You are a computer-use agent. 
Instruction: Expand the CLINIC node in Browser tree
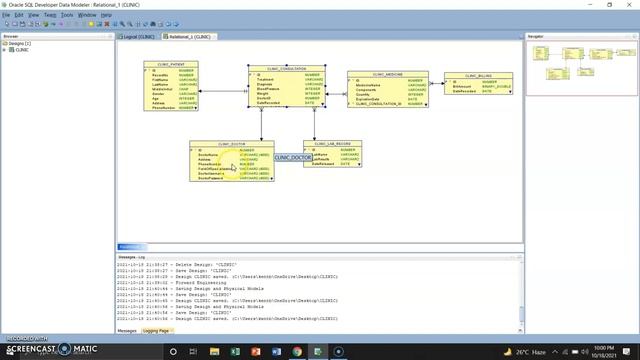[4, 50]
